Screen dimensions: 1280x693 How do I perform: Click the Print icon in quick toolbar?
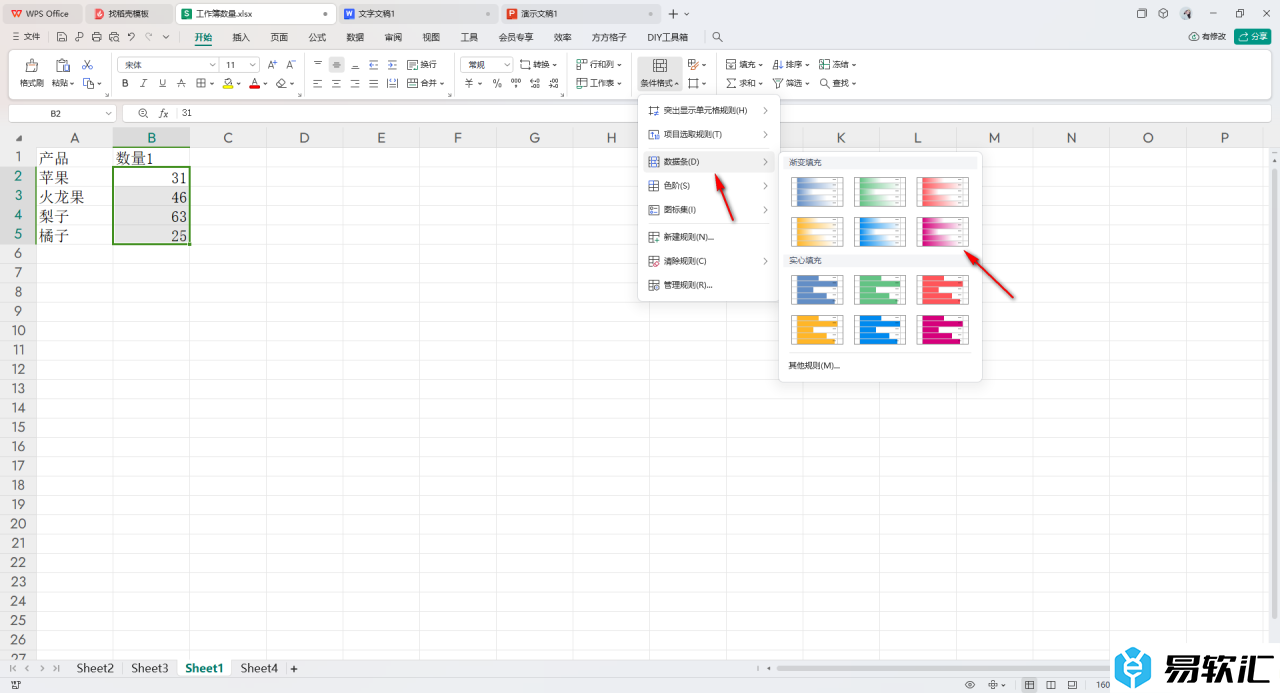96,37
